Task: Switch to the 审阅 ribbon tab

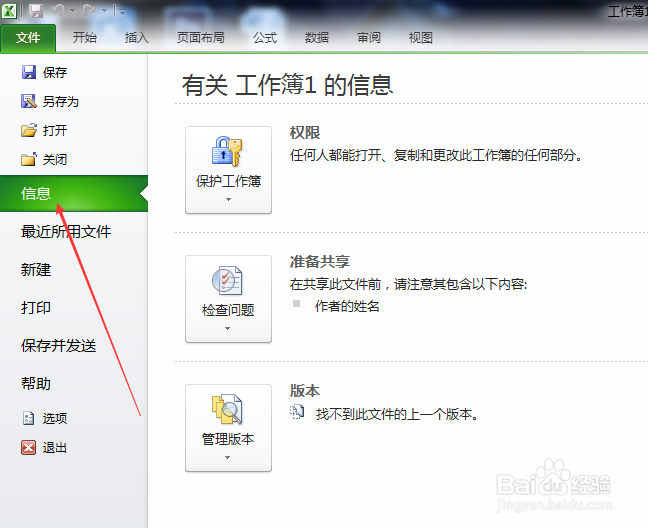Action: coord(369,38)
